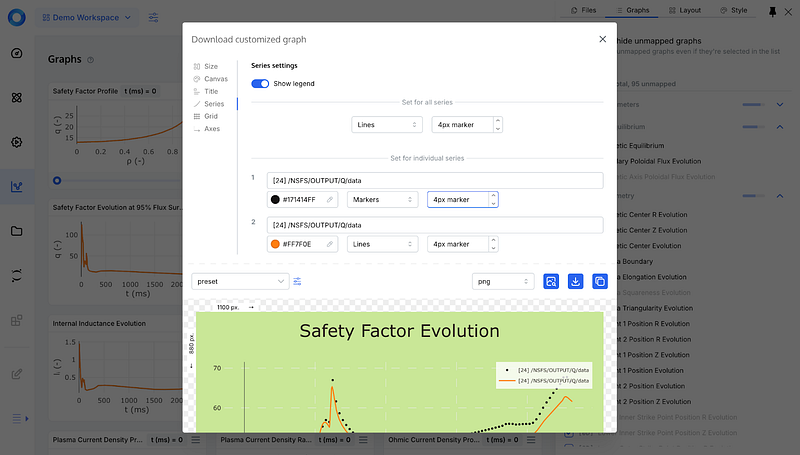Open menu icon for Ohmic Current Density graph

[x=531, y=440]
